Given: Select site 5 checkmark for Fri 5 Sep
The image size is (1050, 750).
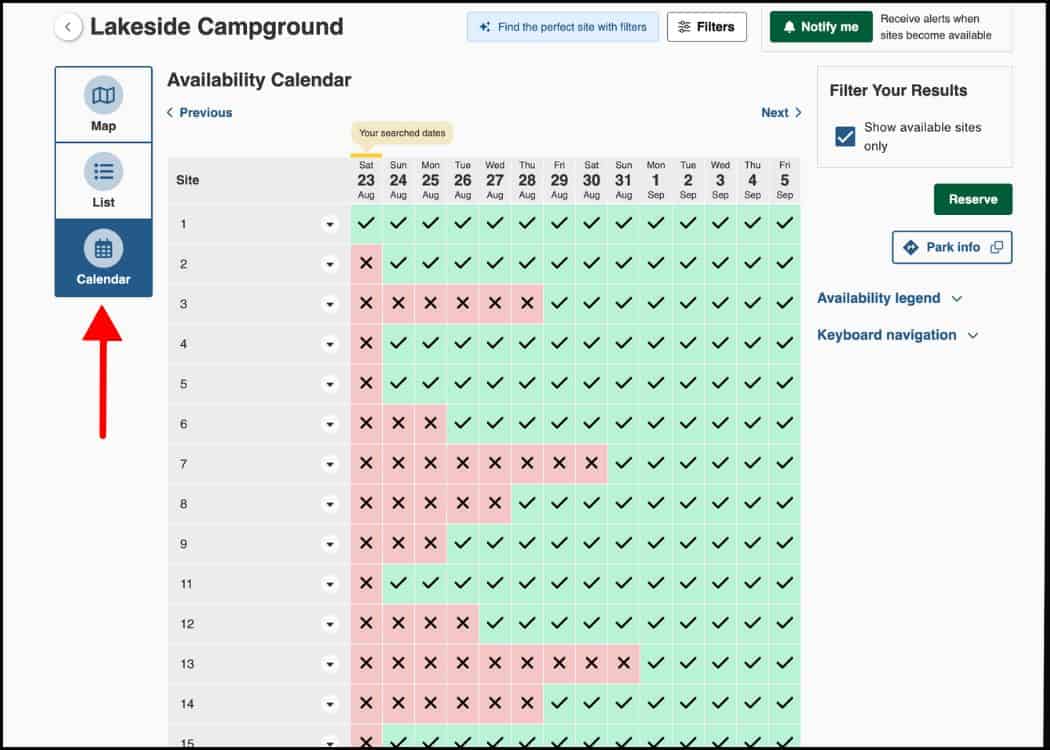Looking at the screenshot, I should 785,384.
